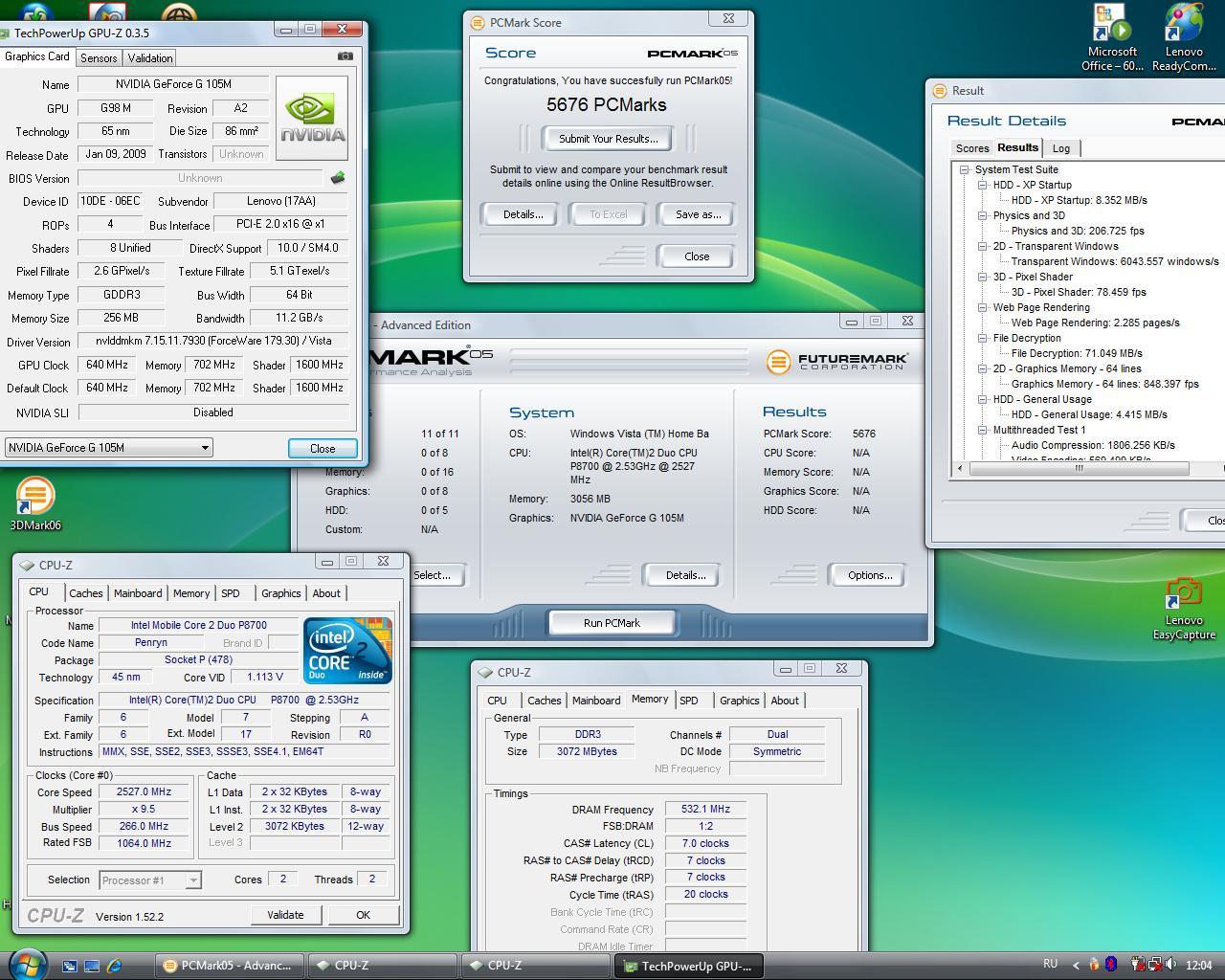This screenshot has width=1225, height=980.
Task: Launch Internet Explorer from quick launch
Action: point(115,966)
